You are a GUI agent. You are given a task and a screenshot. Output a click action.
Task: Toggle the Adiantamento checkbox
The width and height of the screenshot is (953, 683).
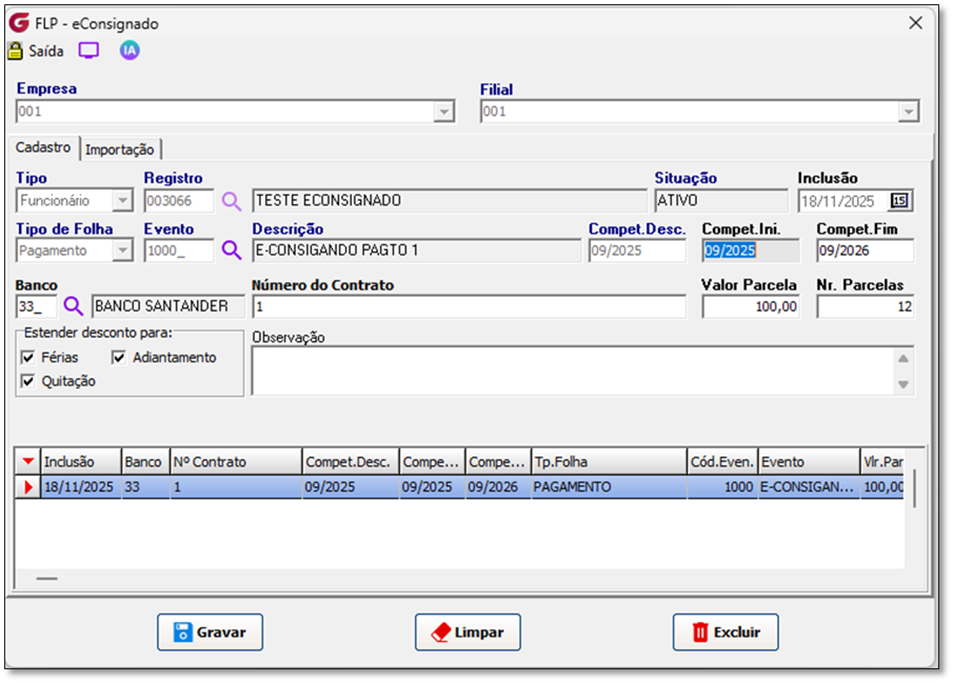pyautogui.click(x=119, y=357)
